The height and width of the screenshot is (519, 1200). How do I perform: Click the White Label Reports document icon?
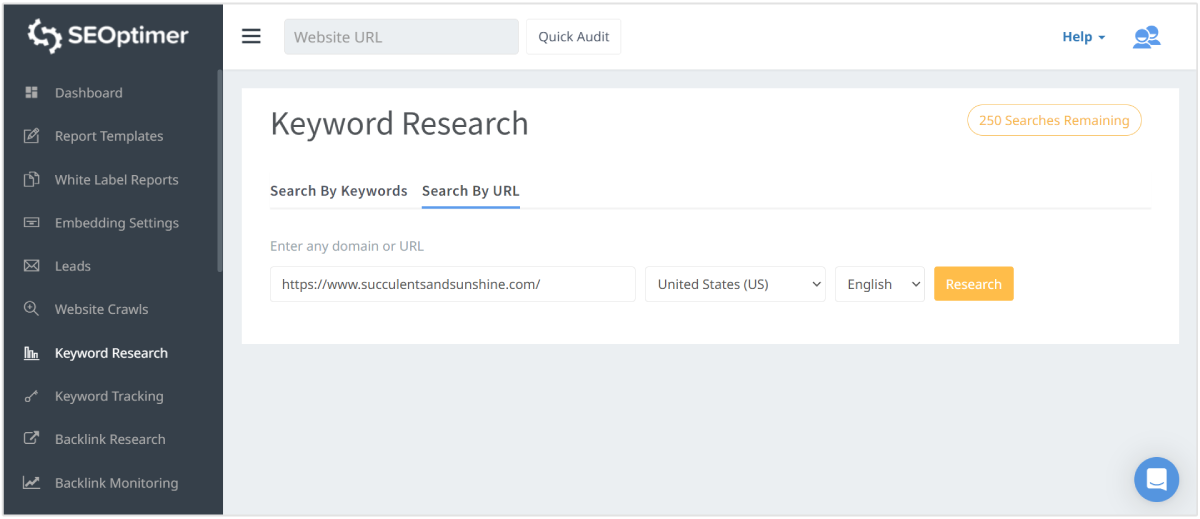(x=32, y=180)
